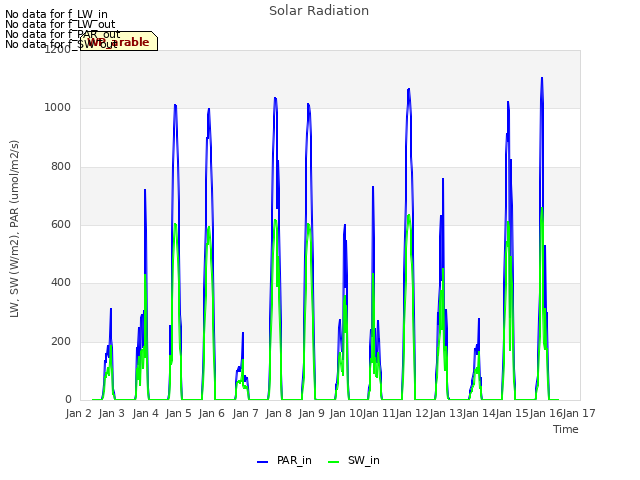This screenshot has height=480, width=640.
Task: Click the small PAR_in peak on Jan 7
Action: [243, 333]
